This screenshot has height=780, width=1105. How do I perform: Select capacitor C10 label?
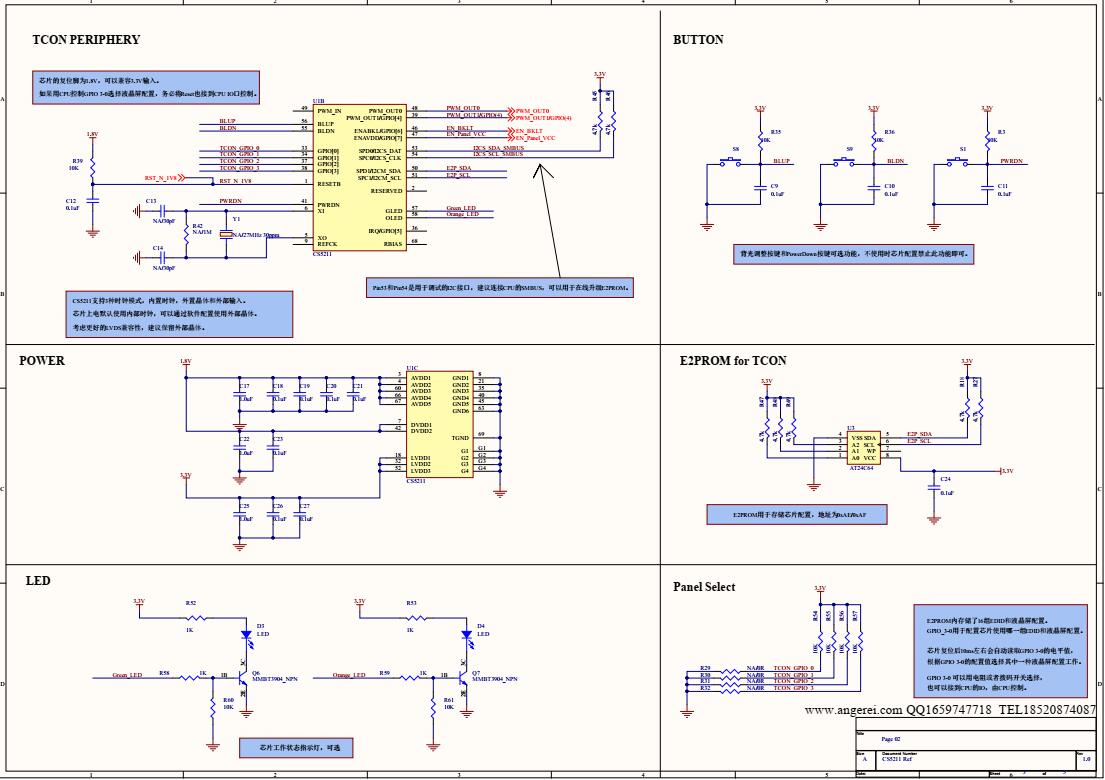889,186
